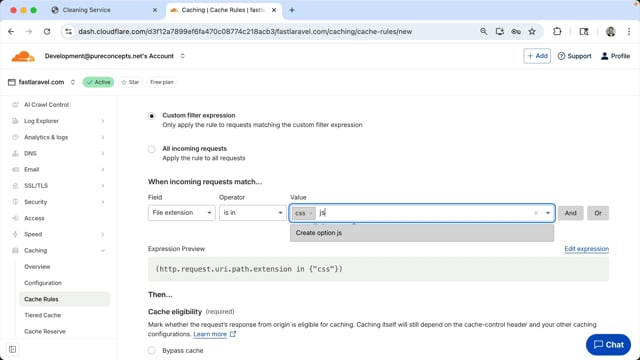This screenshot has width=640, height=360.
Task: Select All incoming requests radio button
Action: click(152, 149)
